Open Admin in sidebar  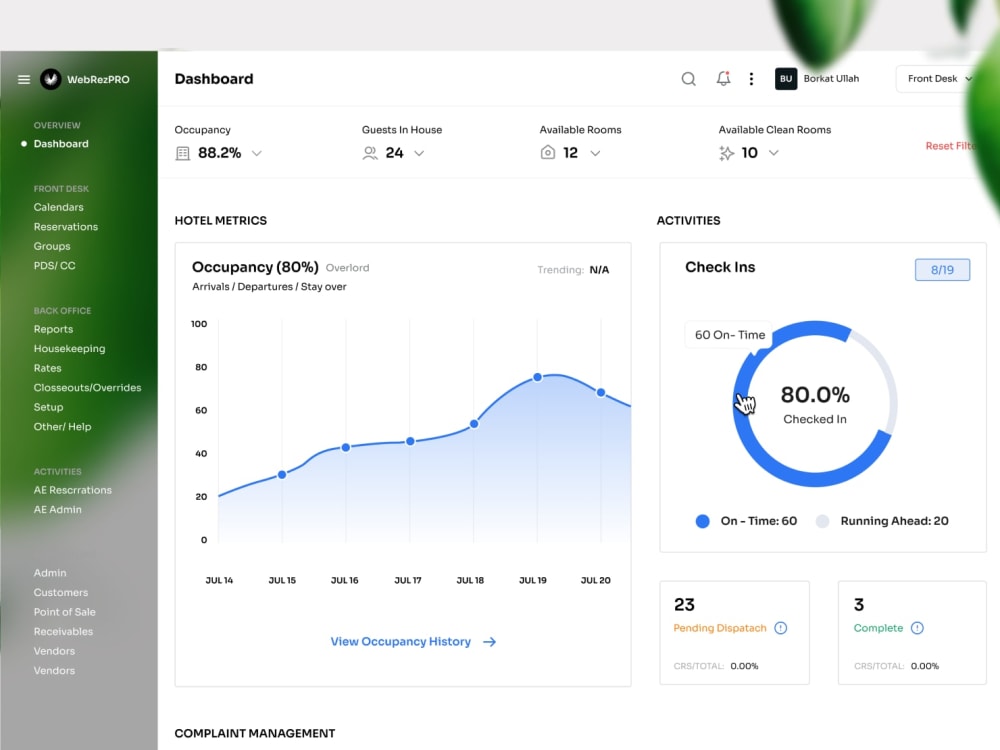click(x=50, y=573)
